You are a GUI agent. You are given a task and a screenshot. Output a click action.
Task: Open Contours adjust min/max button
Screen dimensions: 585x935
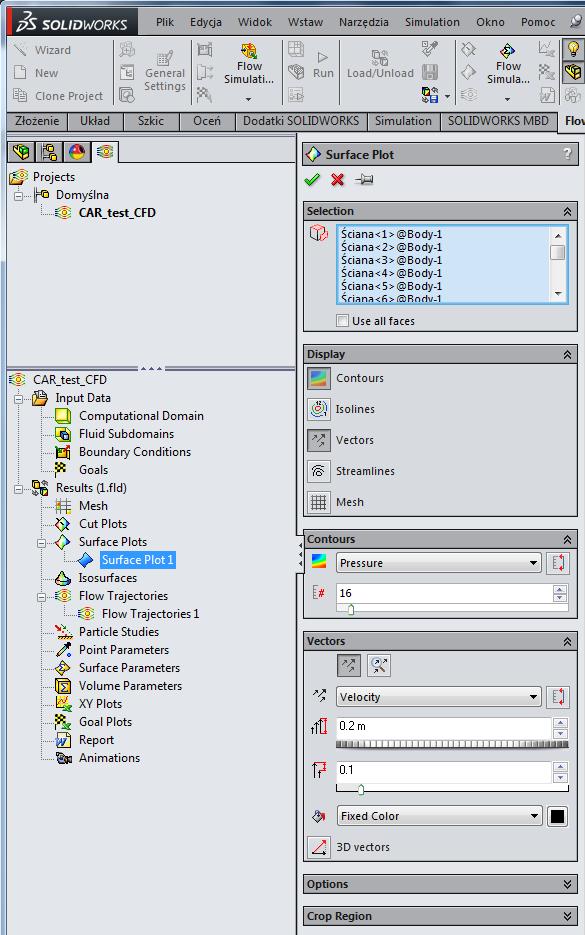[558, 563]
